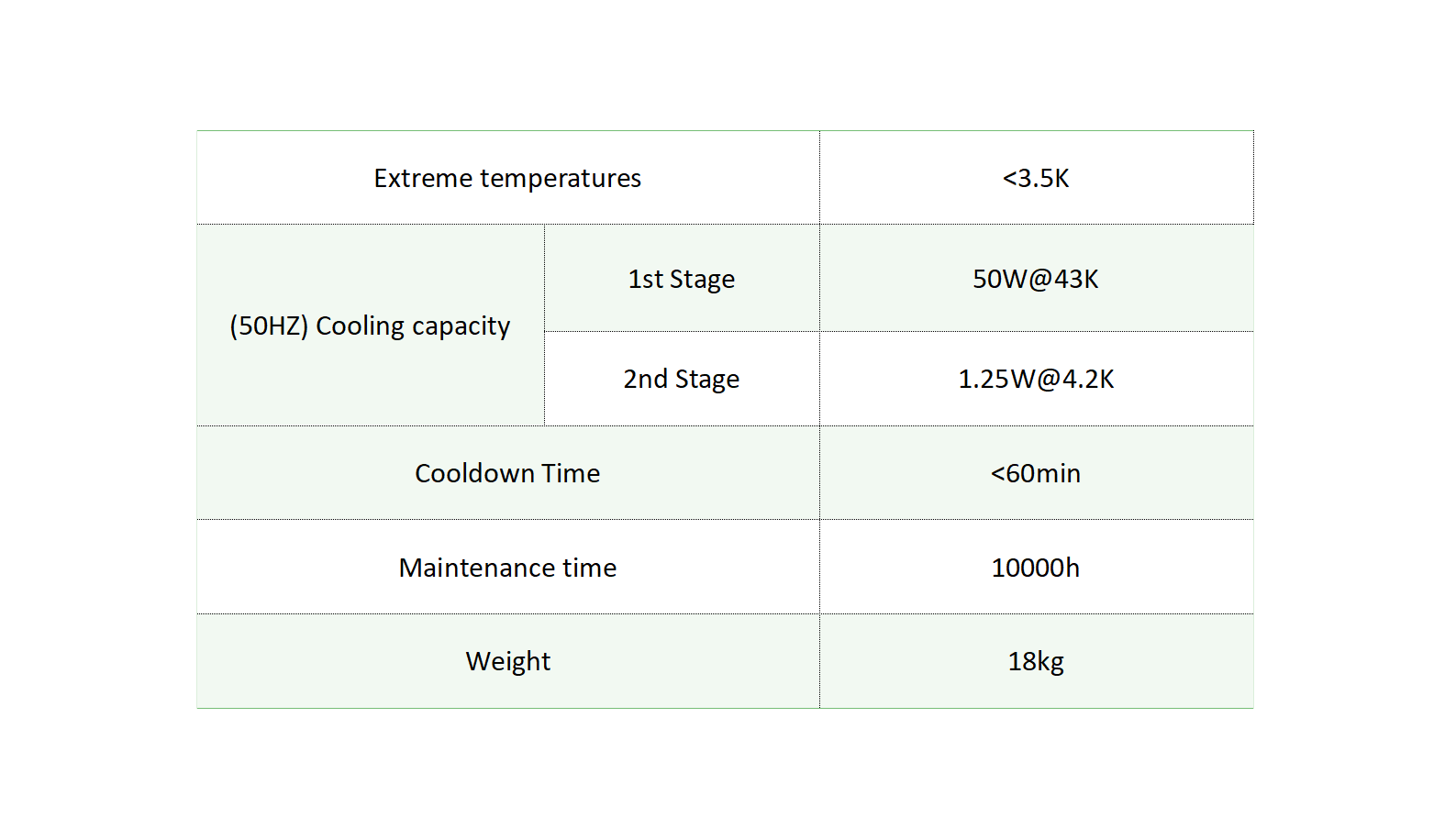Click "Time" in the Cooldown Time cell
1456x839 pixels.
click(571, 473)
